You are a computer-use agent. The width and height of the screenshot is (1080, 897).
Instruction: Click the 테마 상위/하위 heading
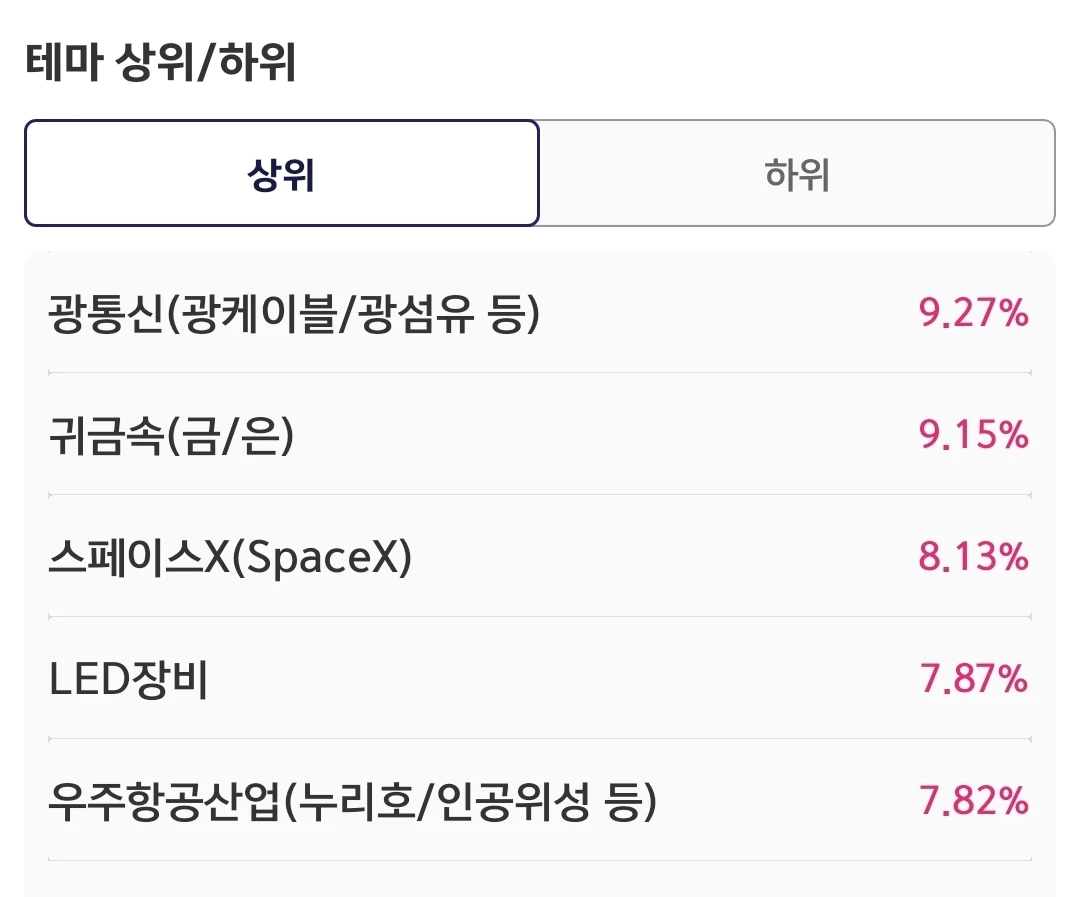(x=160, y=62)
